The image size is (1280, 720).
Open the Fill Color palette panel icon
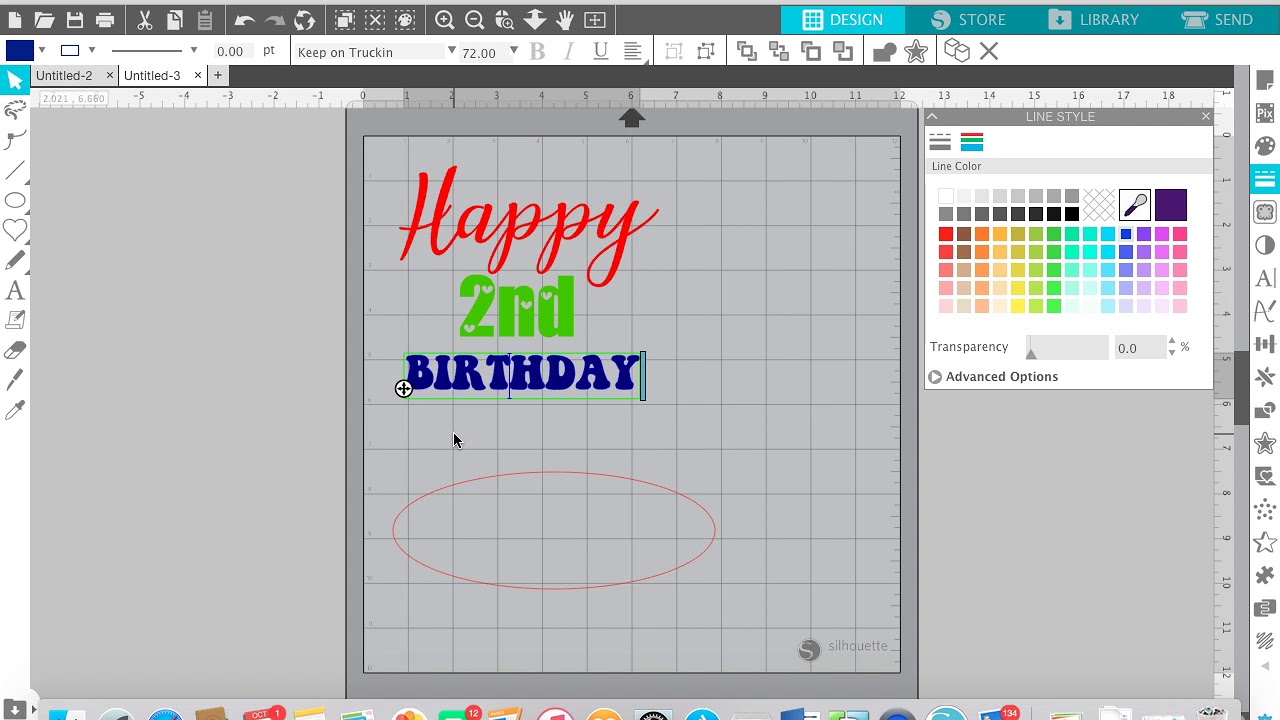(1265, 146)
